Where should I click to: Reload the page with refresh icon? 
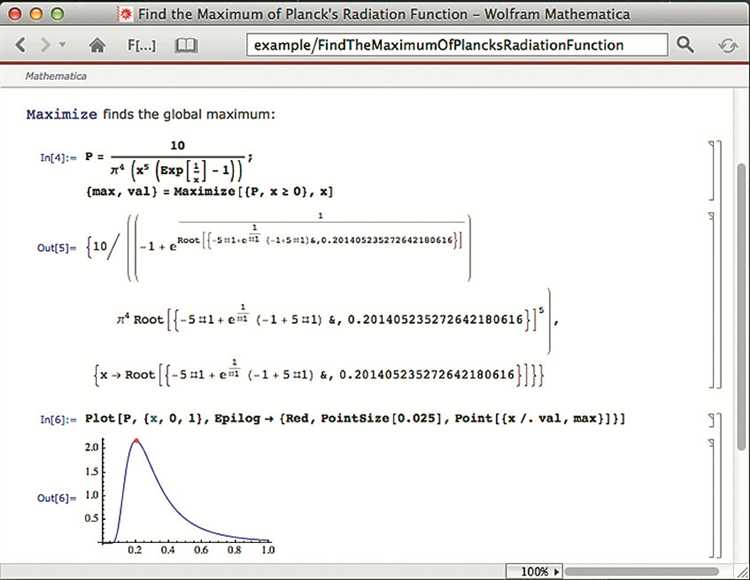[727, 45]
